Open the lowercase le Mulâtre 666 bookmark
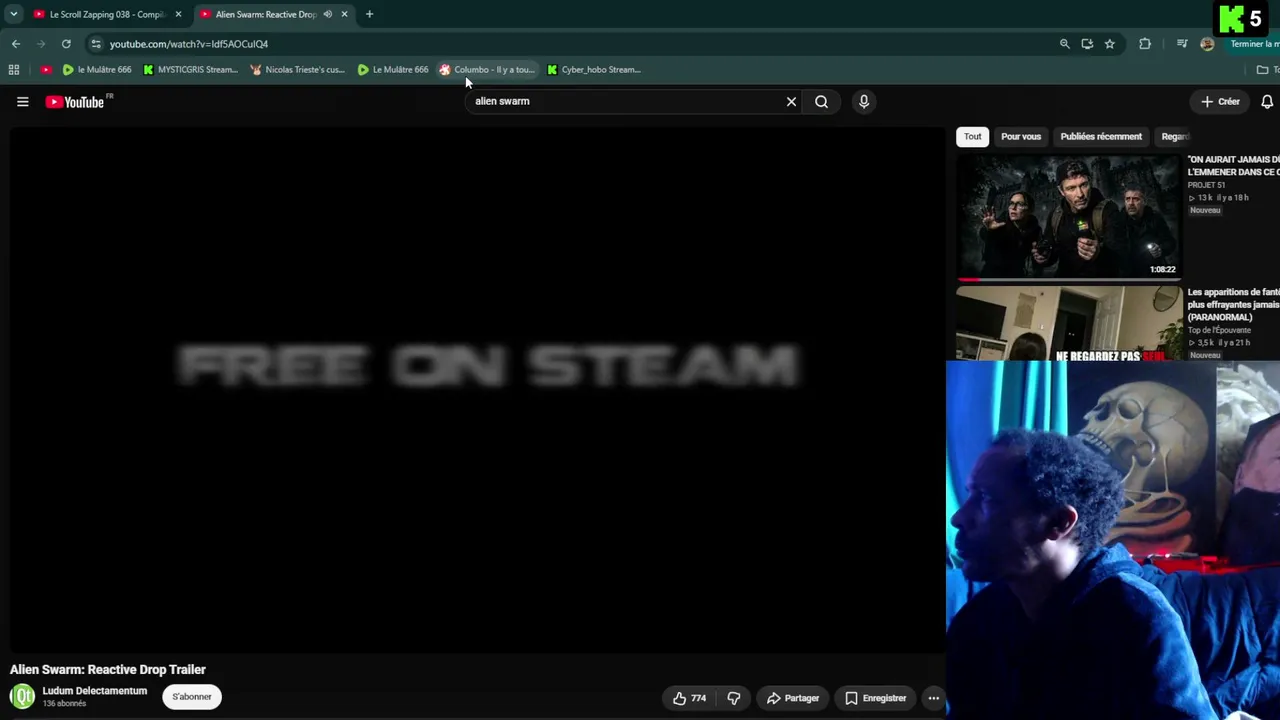 pos(97,70)
